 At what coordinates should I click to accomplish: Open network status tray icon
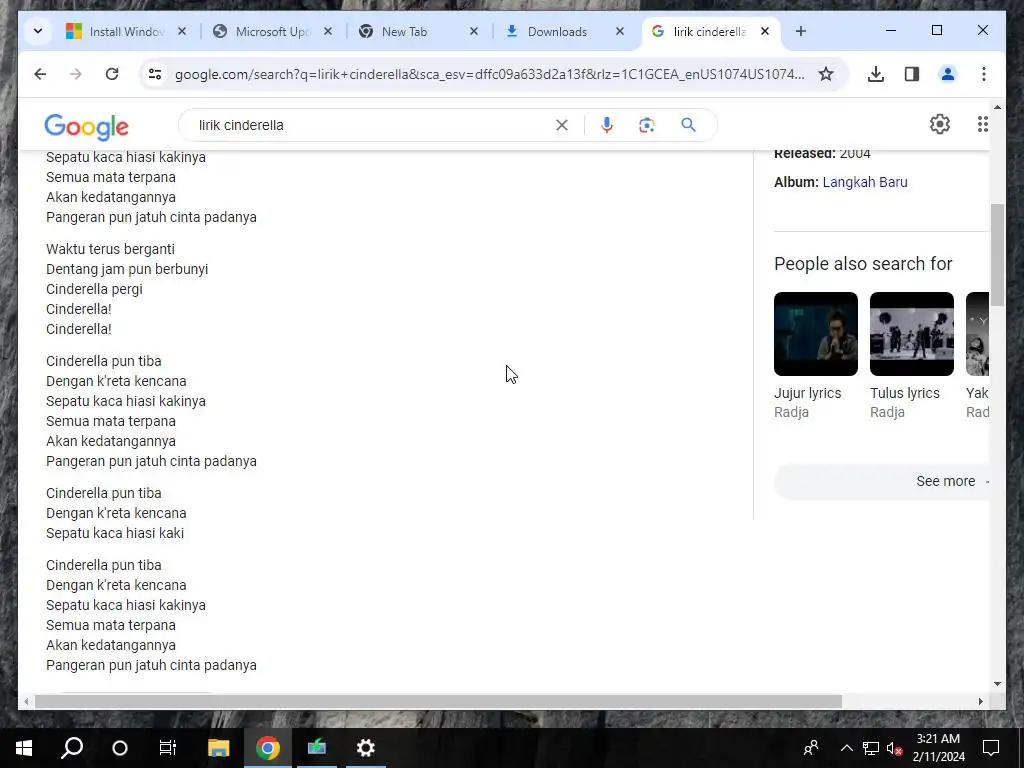point(871,748)
